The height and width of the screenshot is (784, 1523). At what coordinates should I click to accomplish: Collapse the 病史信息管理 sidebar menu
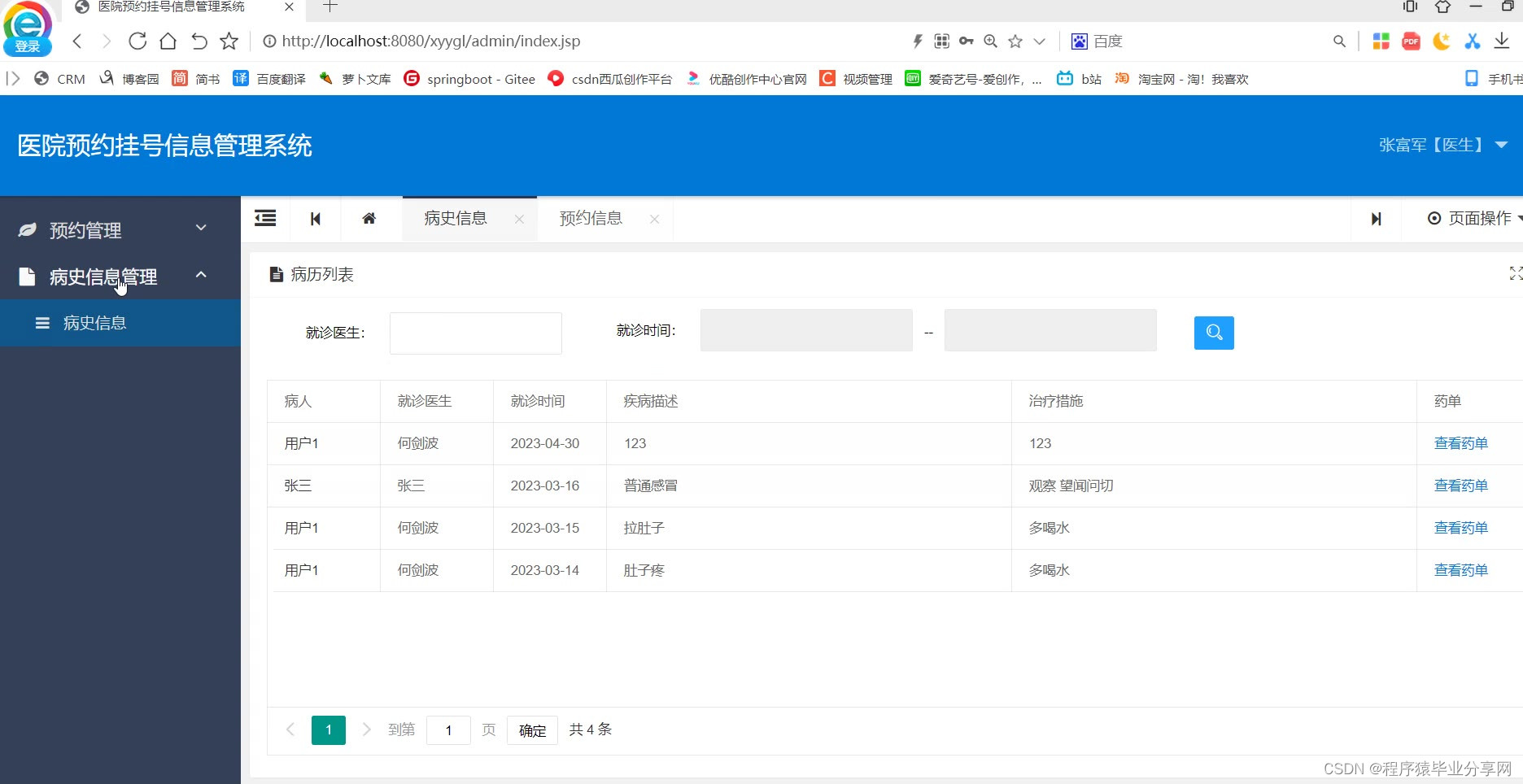(120, 277)
